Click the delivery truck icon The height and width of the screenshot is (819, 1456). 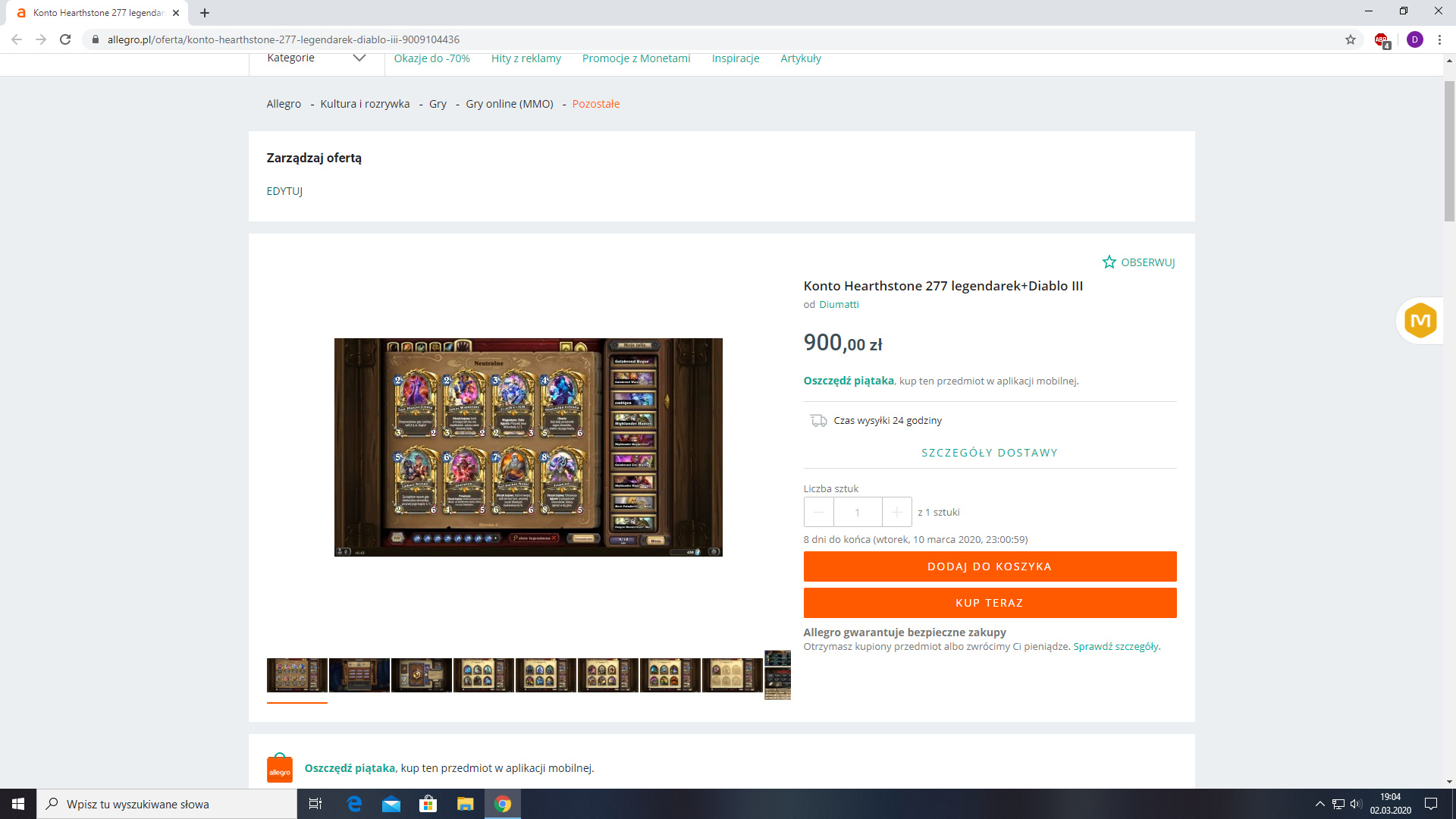tap(818, 420)
